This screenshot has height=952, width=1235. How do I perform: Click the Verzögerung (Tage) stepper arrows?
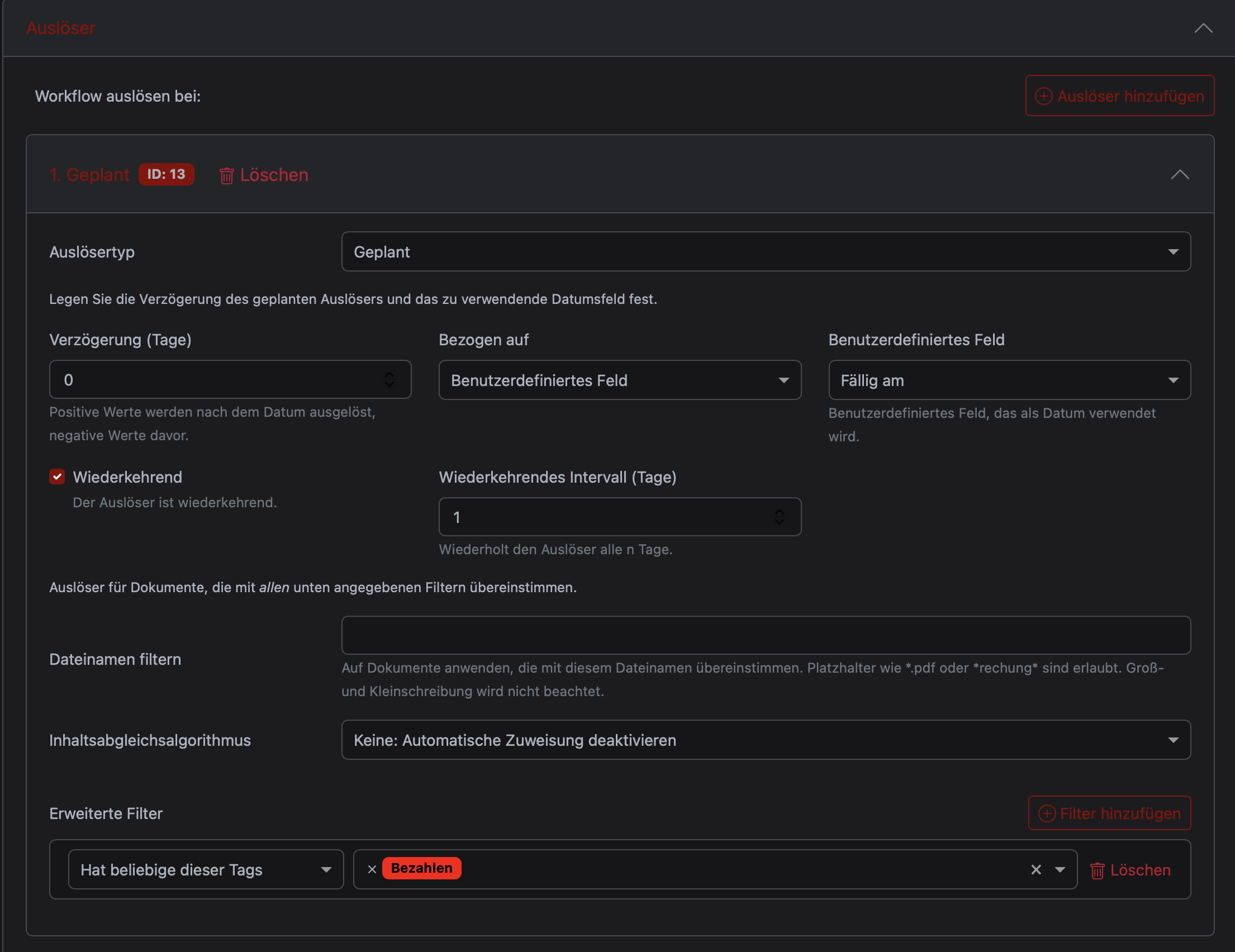389,379
